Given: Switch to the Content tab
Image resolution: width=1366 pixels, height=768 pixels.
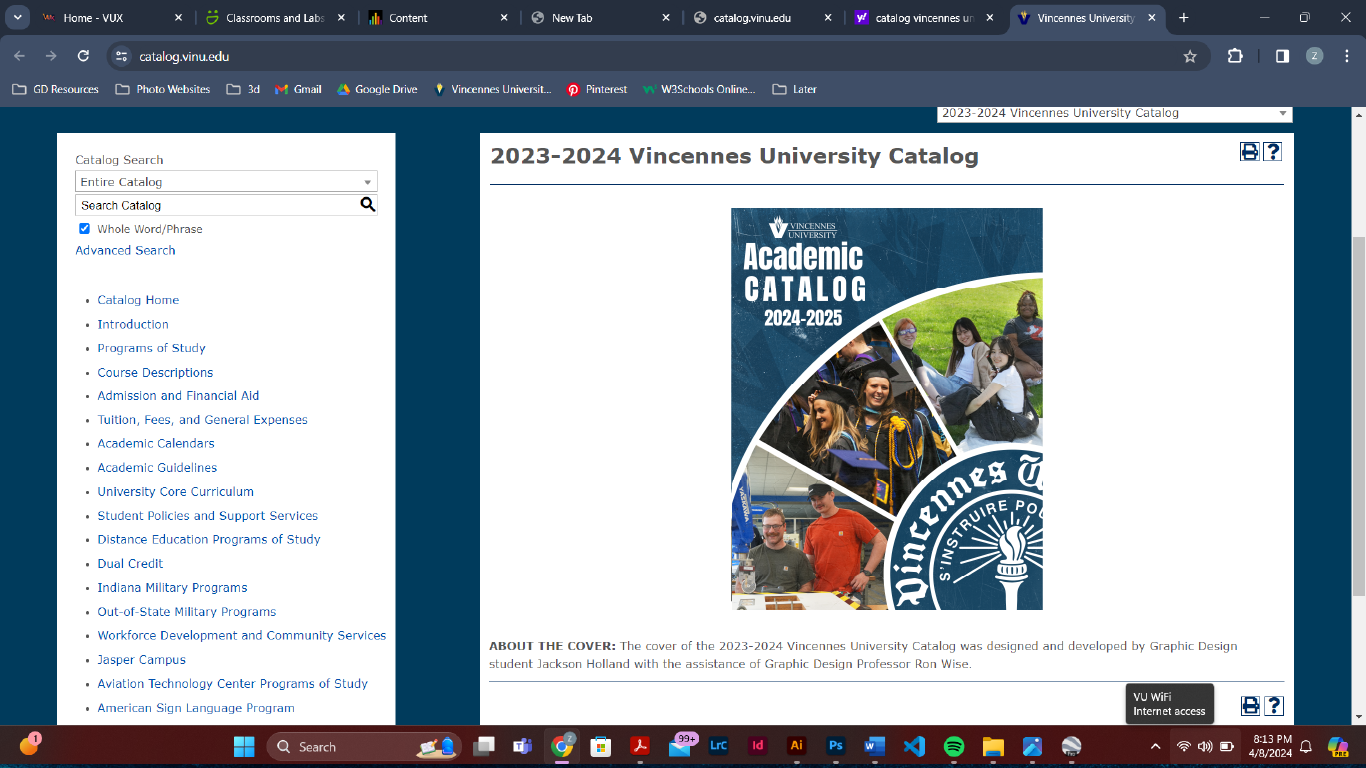Looking at the screenshot, I should pyautogui.click(x=440, y=18).
